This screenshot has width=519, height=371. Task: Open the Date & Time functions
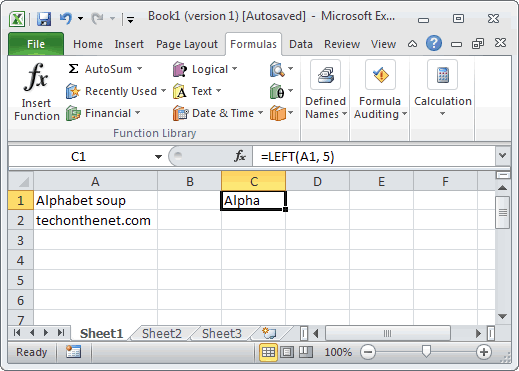(218, 113)
